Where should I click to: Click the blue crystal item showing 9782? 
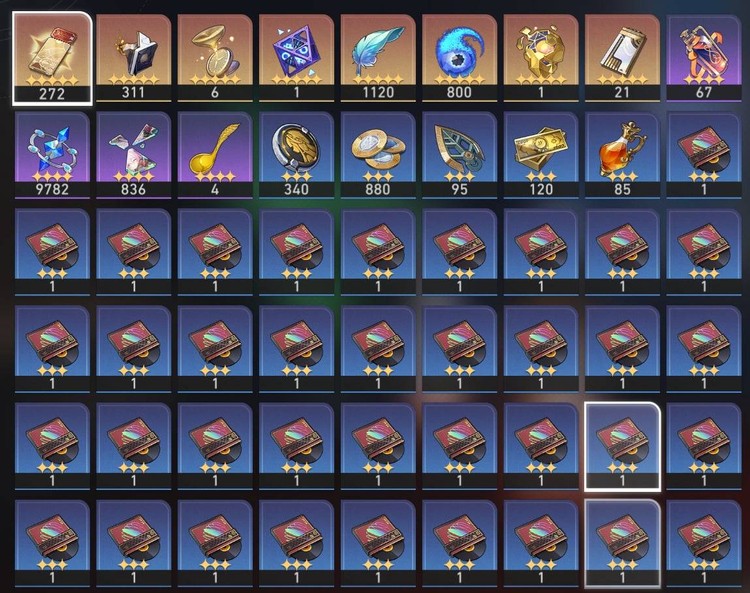click(52, 155)
